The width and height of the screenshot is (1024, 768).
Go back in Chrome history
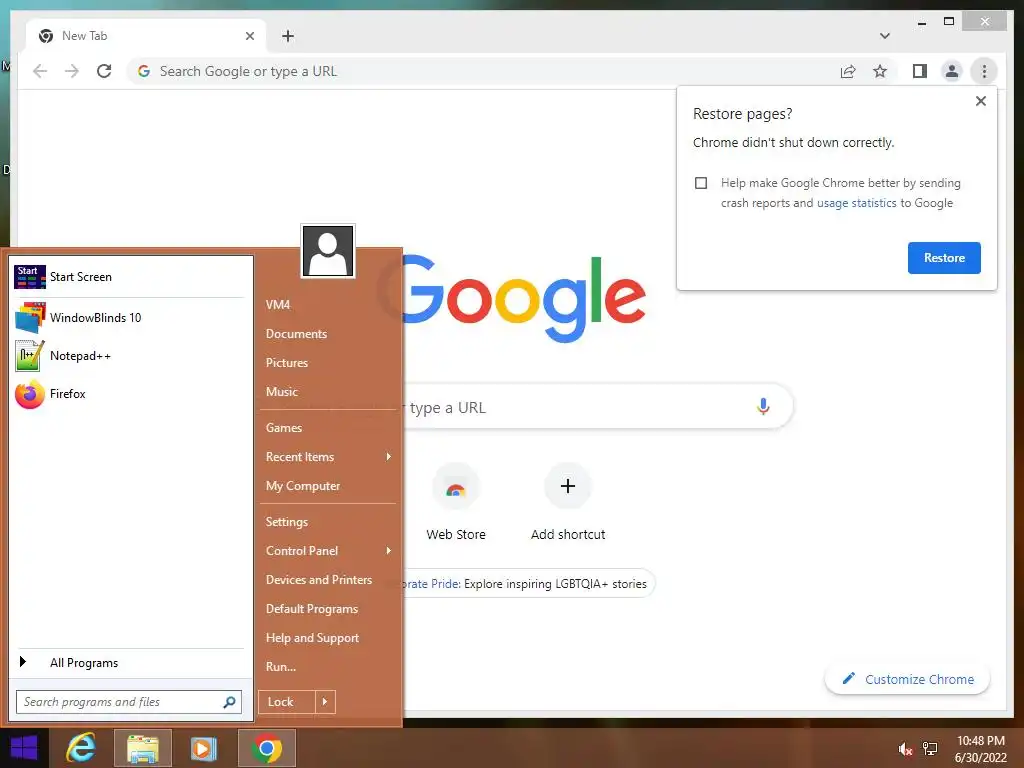point(40,71)
